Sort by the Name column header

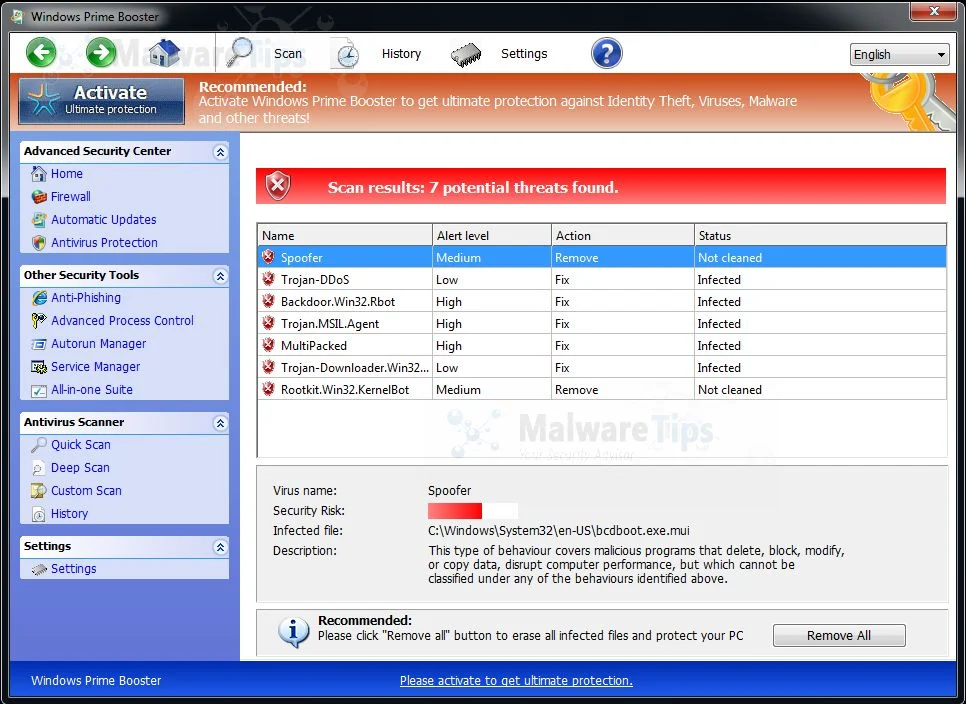[345, 235]
